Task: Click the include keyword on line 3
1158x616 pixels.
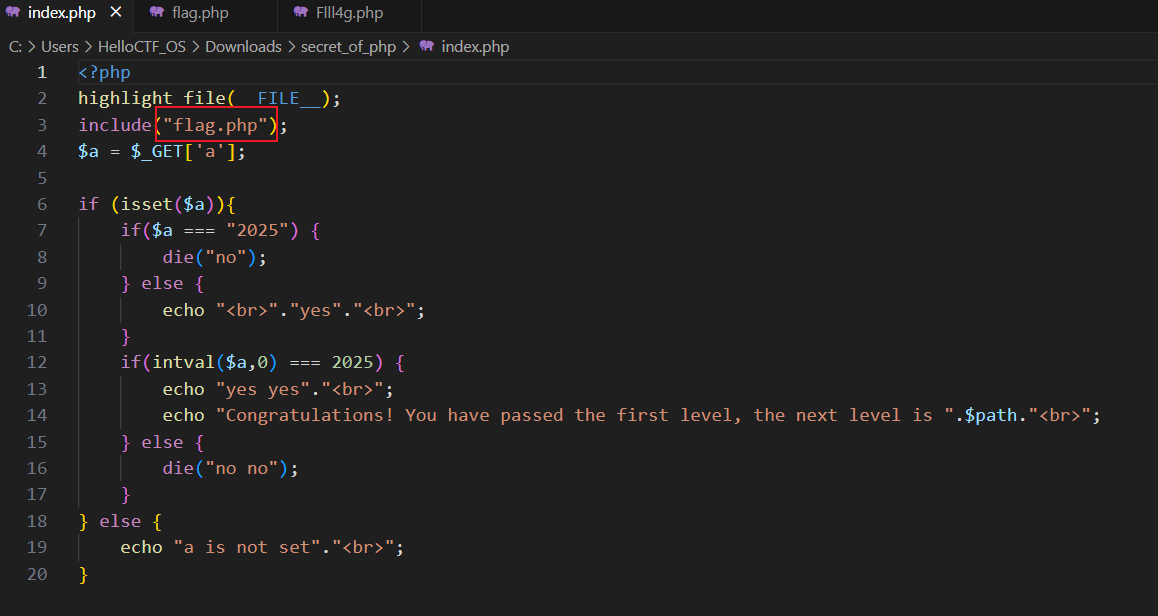Action: click(115, 125)
